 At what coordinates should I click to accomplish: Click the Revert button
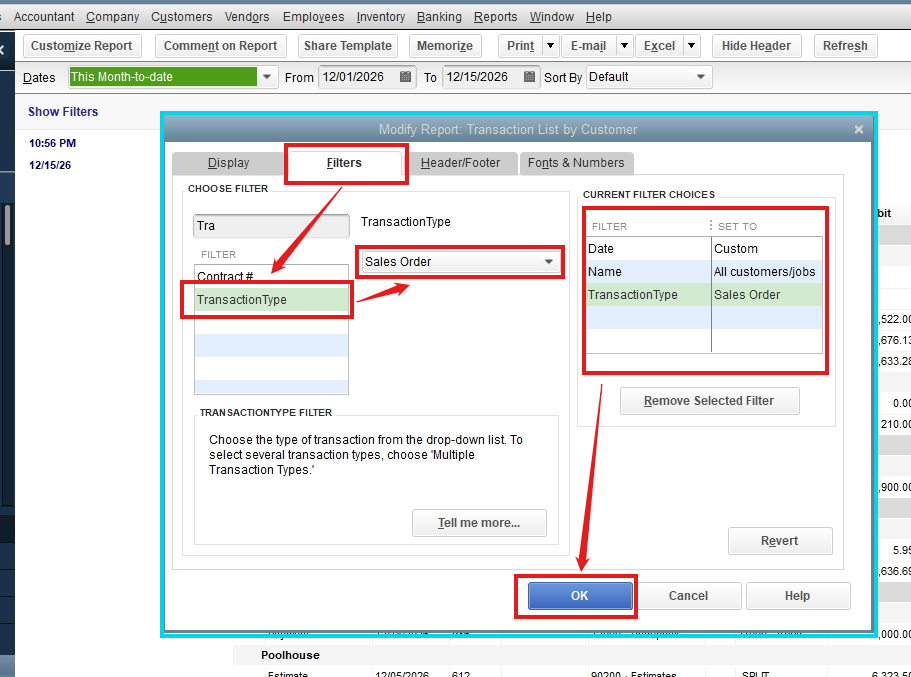point(780,541)
